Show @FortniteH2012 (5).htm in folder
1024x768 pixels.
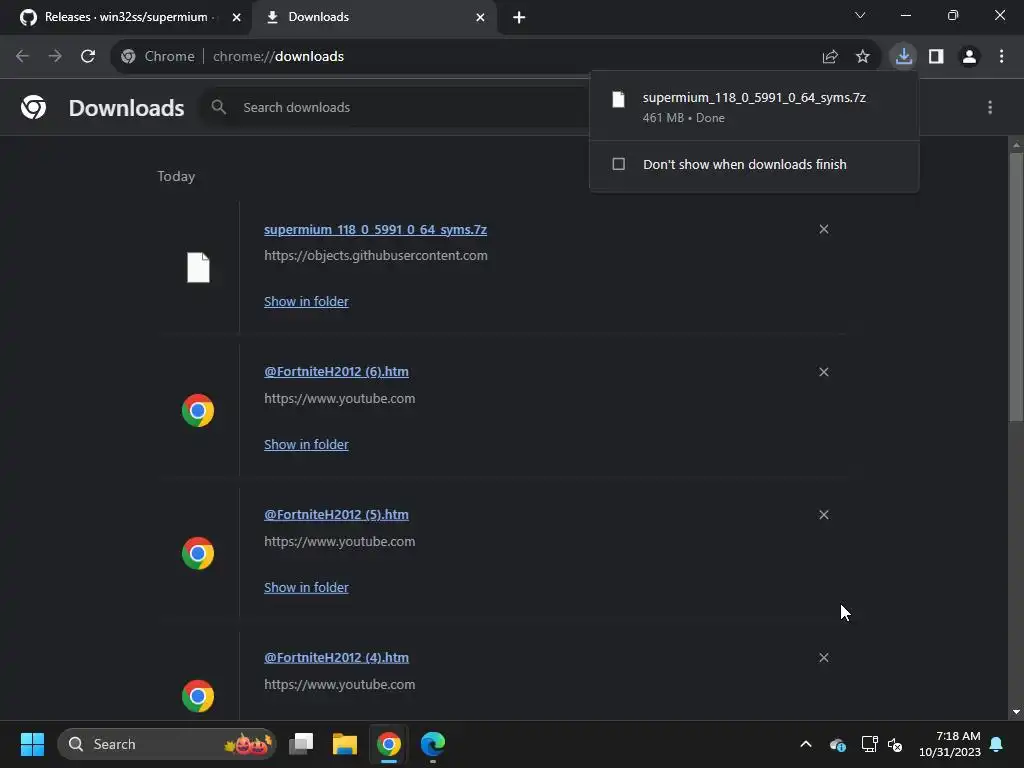pos(306,588)
